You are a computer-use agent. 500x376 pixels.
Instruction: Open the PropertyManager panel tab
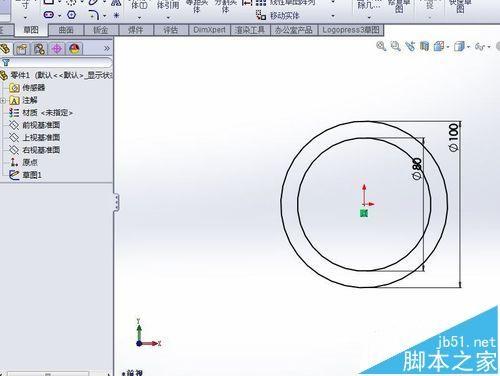pyautogui.click(x=22, y=49)
